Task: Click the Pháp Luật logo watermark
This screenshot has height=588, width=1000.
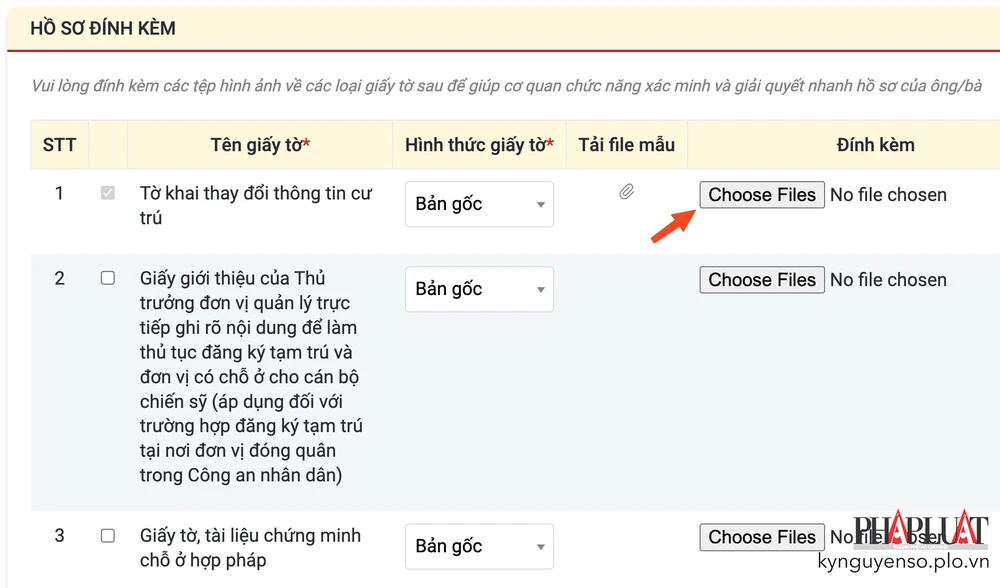Action: coord(907,532)
